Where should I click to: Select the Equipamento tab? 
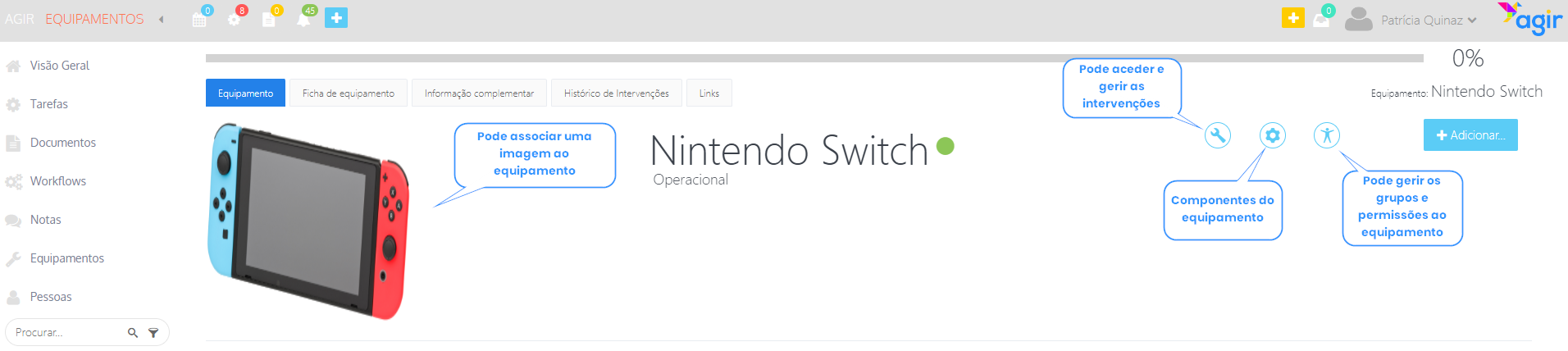(x=245, y=93)
